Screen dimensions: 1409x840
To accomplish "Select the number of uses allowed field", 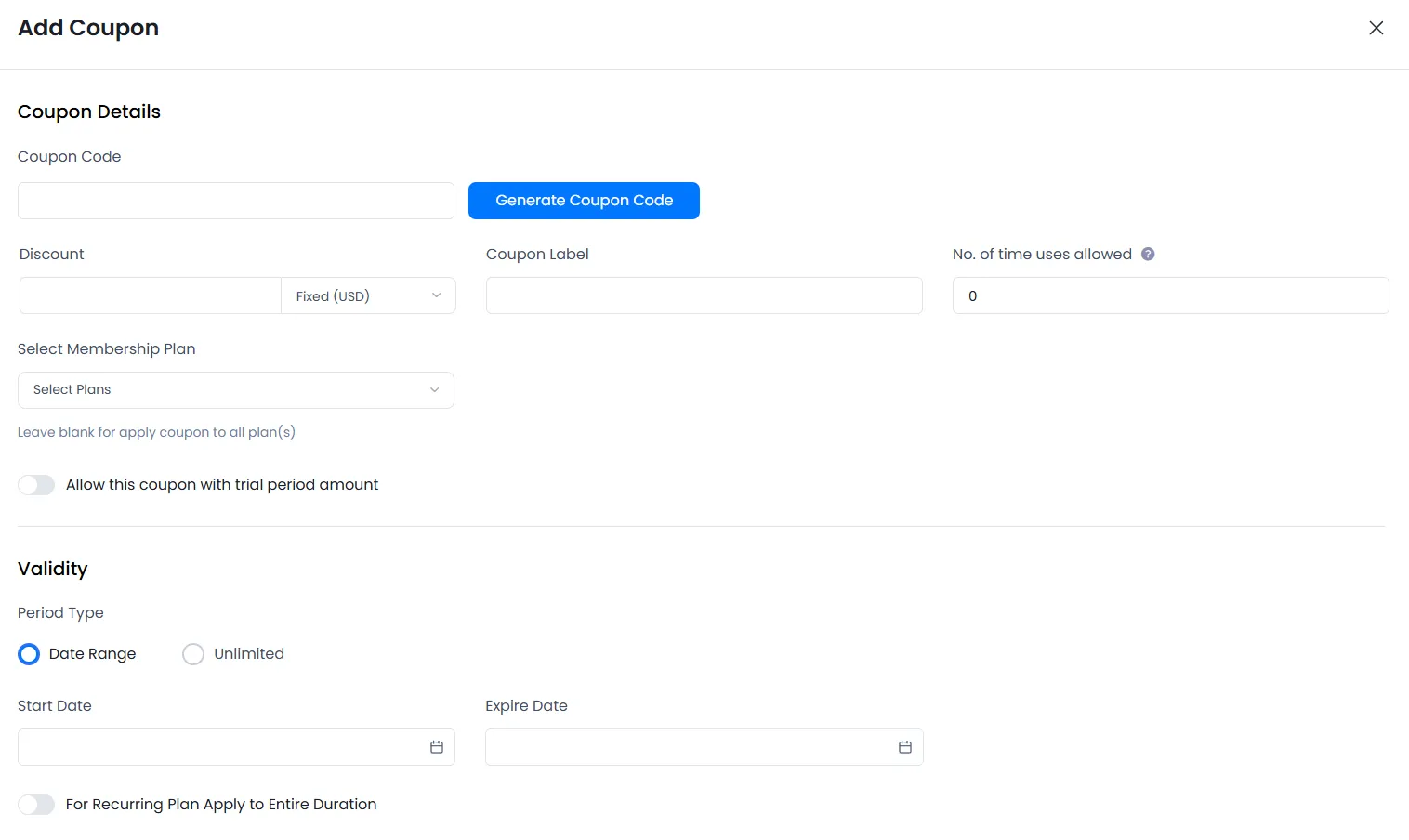I will [x=1170, y=296].
